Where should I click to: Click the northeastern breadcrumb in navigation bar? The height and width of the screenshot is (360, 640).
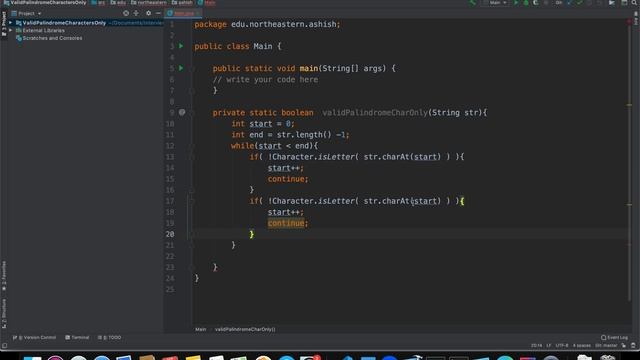pos(149,2)
